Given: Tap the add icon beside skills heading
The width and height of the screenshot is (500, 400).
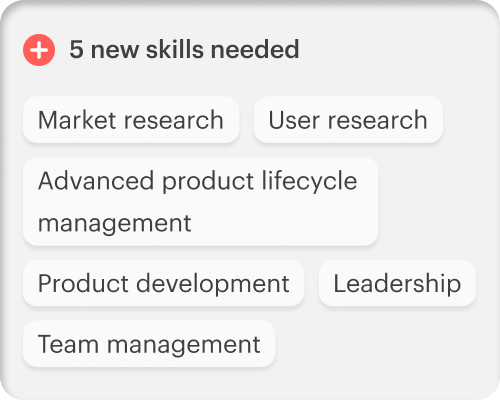Looking at the screenshot, I should click(x=39, y=50).
